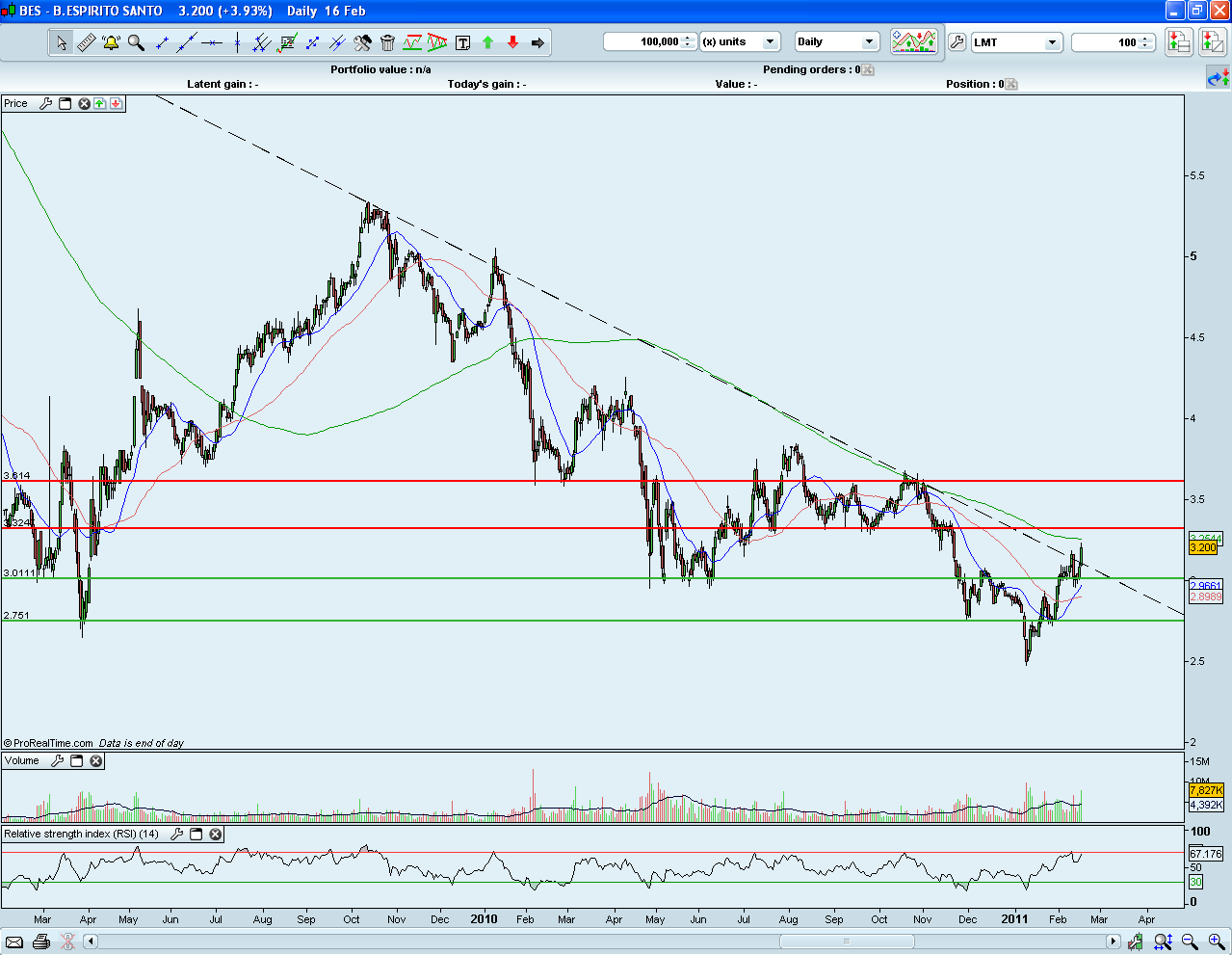Select the horizontal line tool
Viewport: 1232px width, 955px height.
tap(212, 42)
